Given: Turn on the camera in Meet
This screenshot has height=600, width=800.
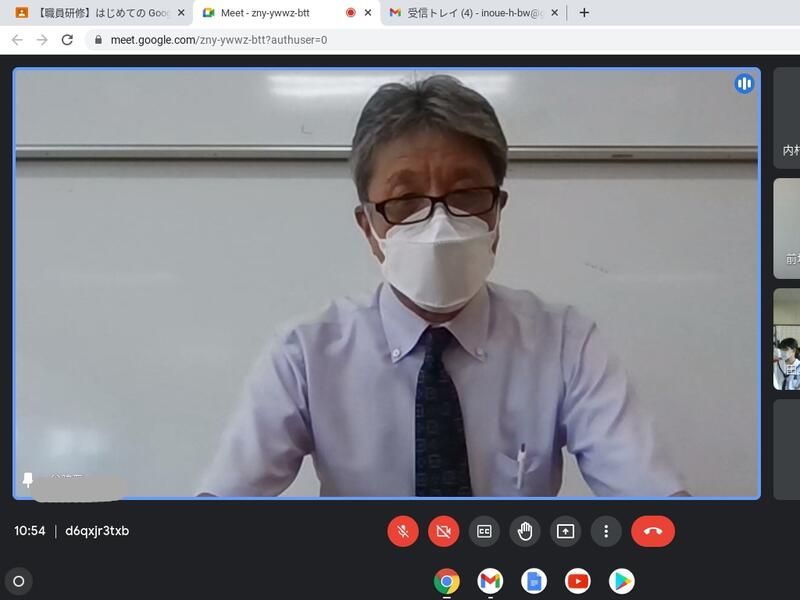Looking at the screenshot, I should pos(444,531).
